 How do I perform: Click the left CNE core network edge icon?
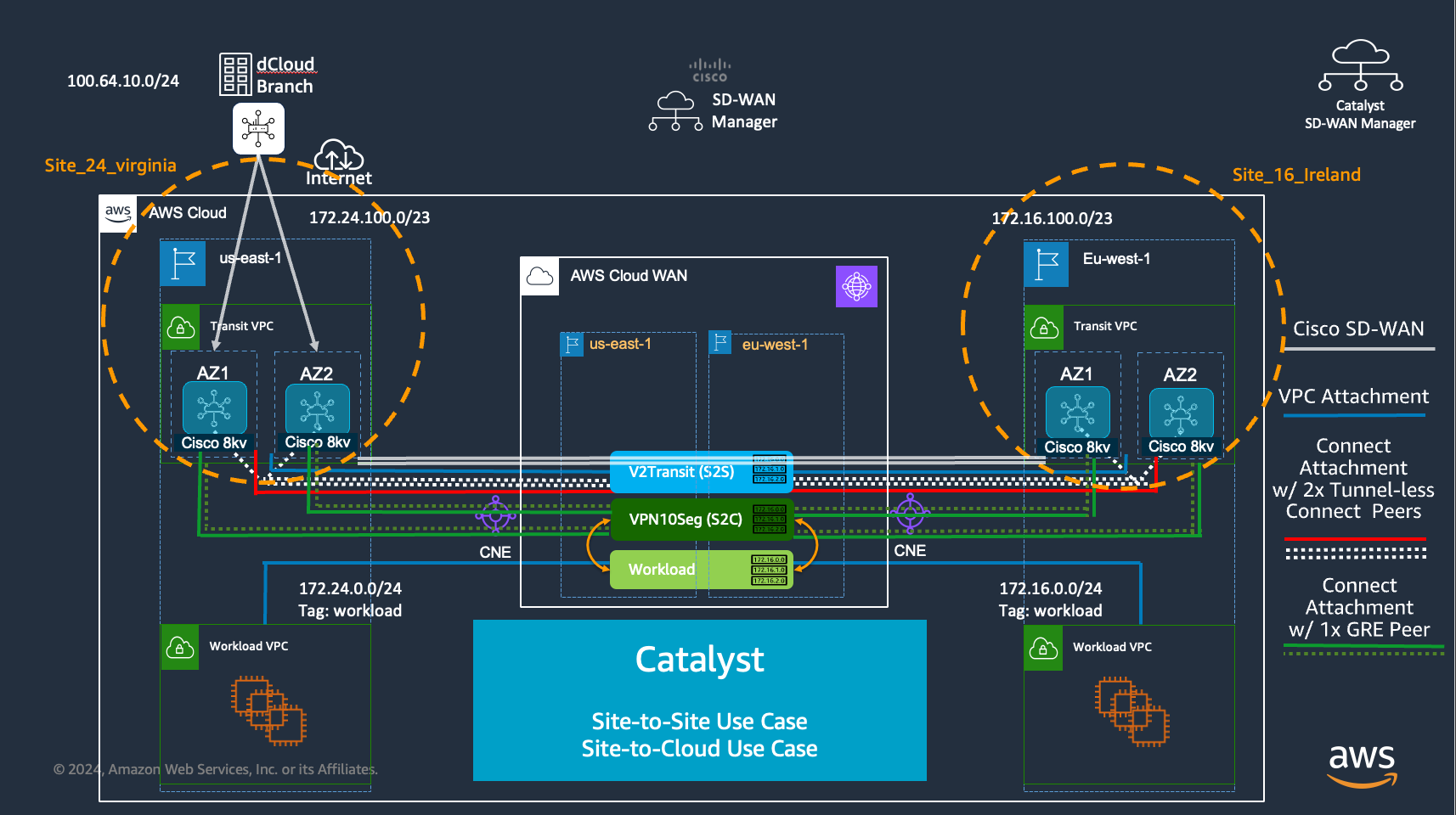(x=495, y=514)
